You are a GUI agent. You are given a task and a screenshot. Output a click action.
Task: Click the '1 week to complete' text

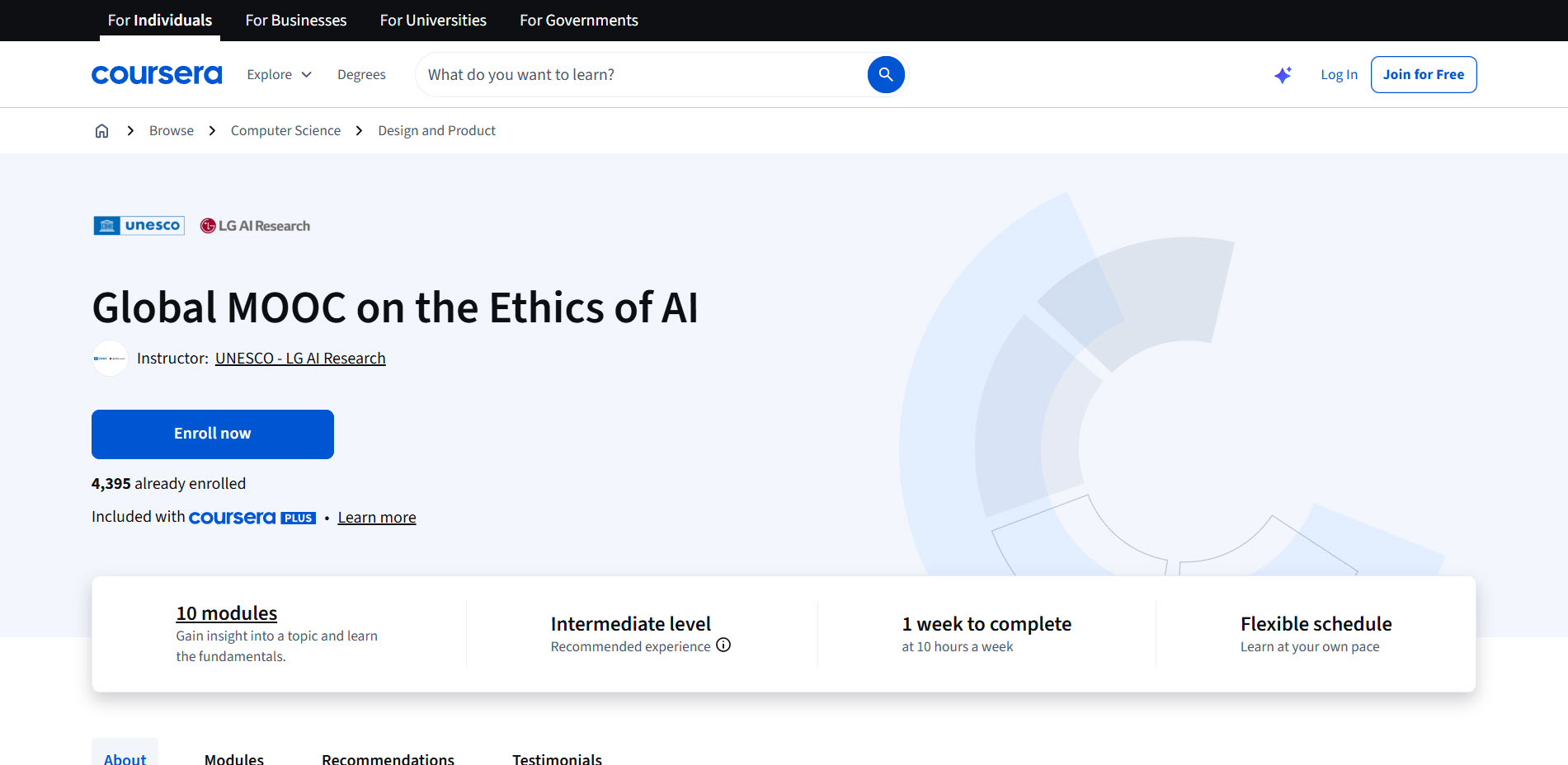(x=986, y=624)
